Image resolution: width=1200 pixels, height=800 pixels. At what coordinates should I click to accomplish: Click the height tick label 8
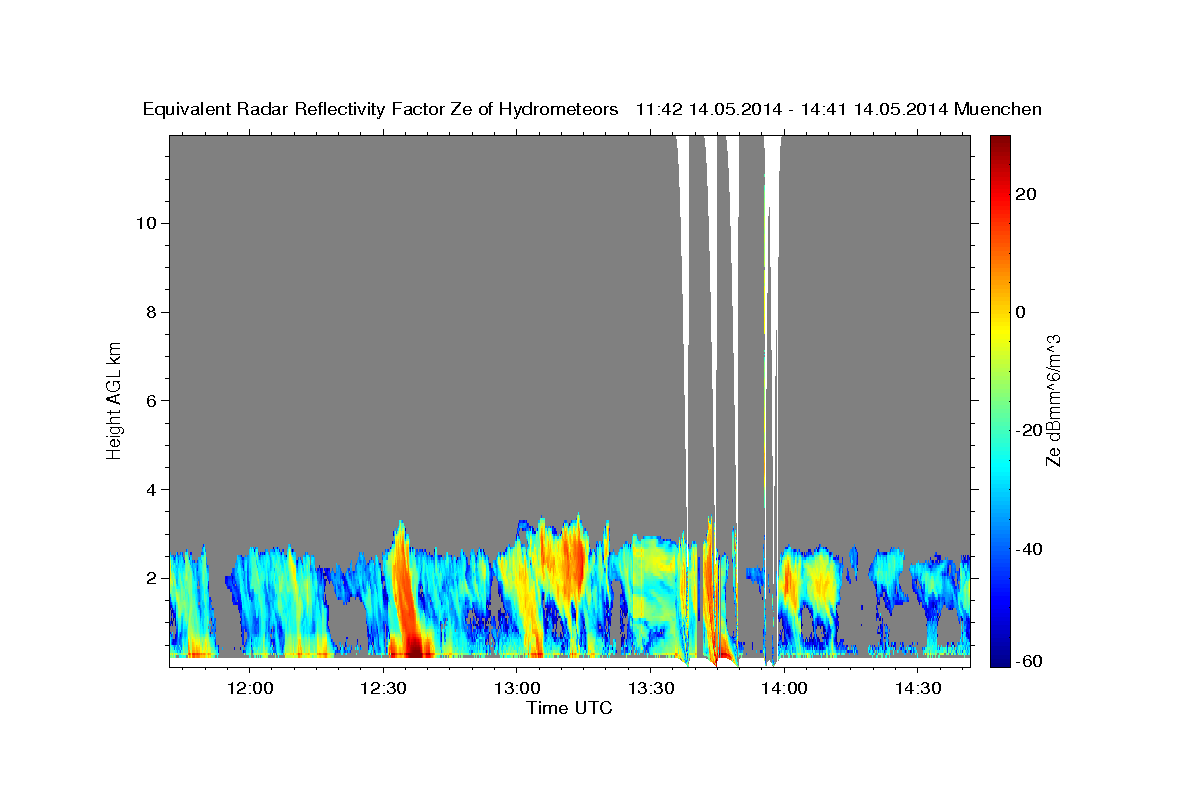149,312
